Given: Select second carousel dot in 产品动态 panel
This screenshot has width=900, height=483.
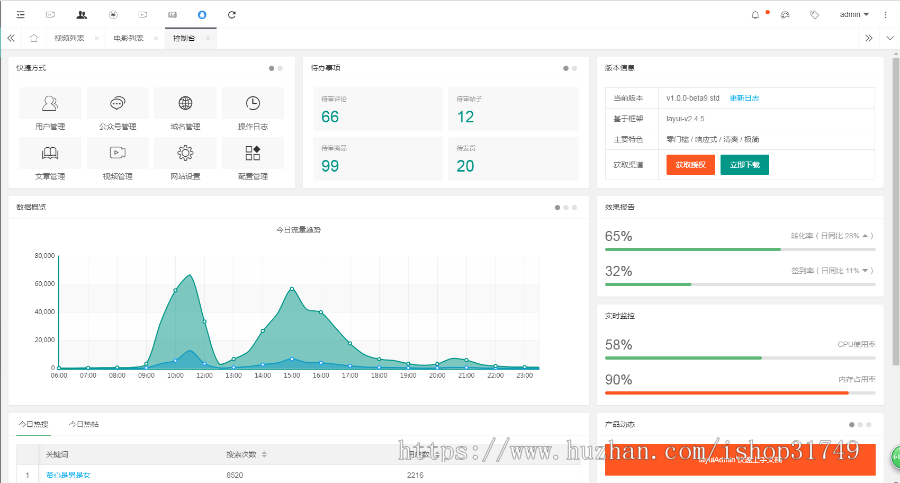Looking at the screenshot, I should click(x=860, y=424).
